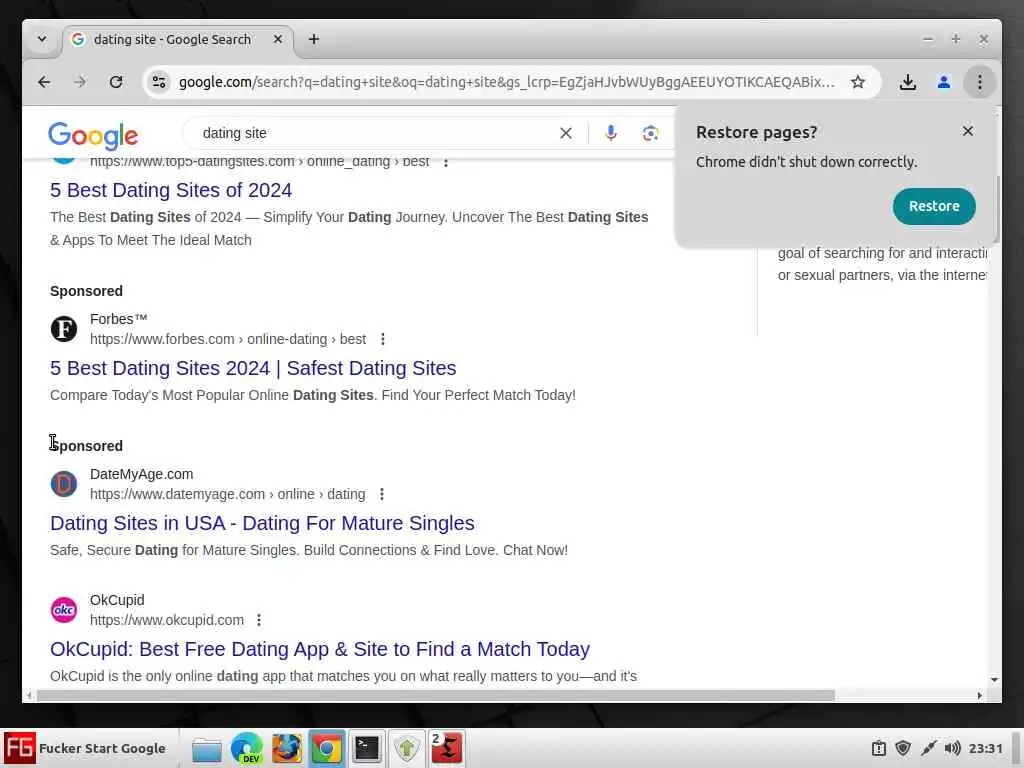Bookmark this page with the star icon
This screenshot has width=1024, height=768.
pos(858,82)
